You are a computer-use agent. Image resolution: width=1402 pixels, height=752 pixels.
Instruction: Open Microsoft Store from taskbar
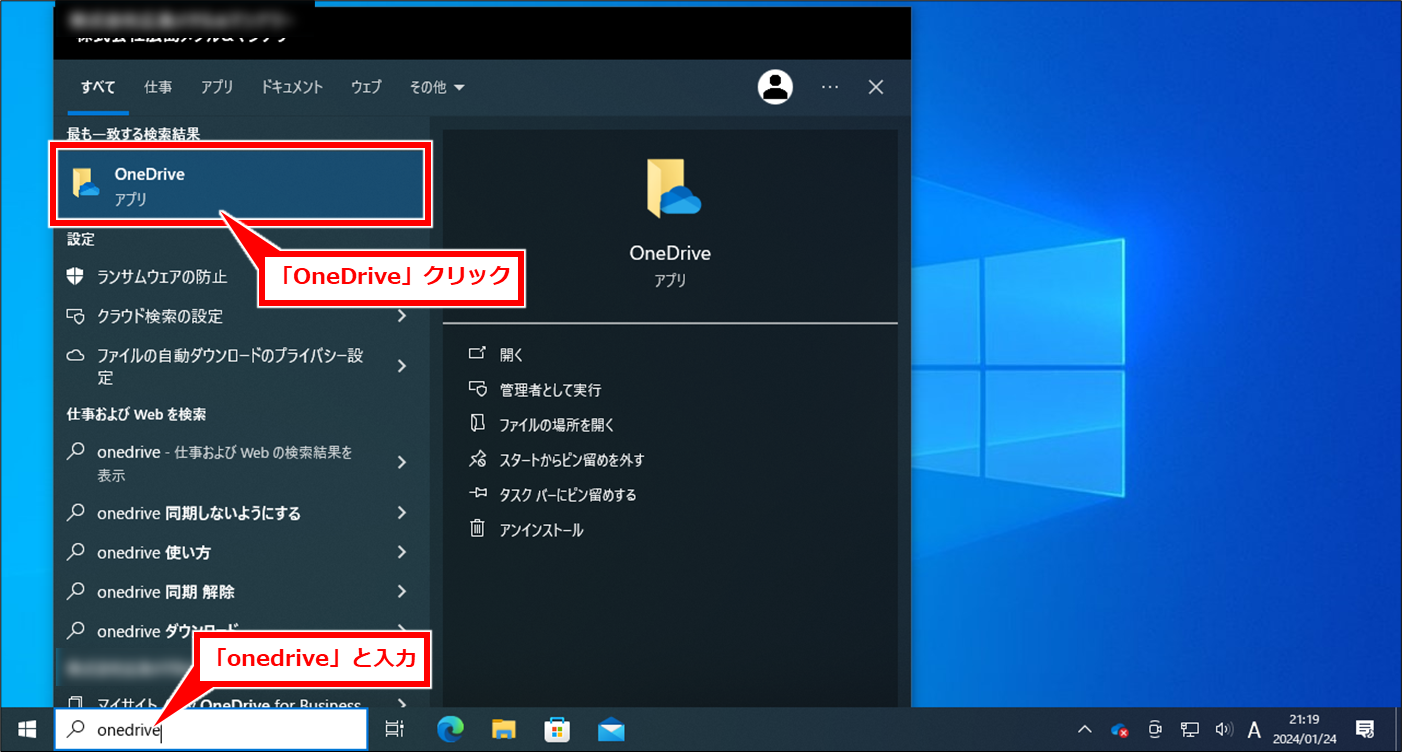(x=557, y=730)
